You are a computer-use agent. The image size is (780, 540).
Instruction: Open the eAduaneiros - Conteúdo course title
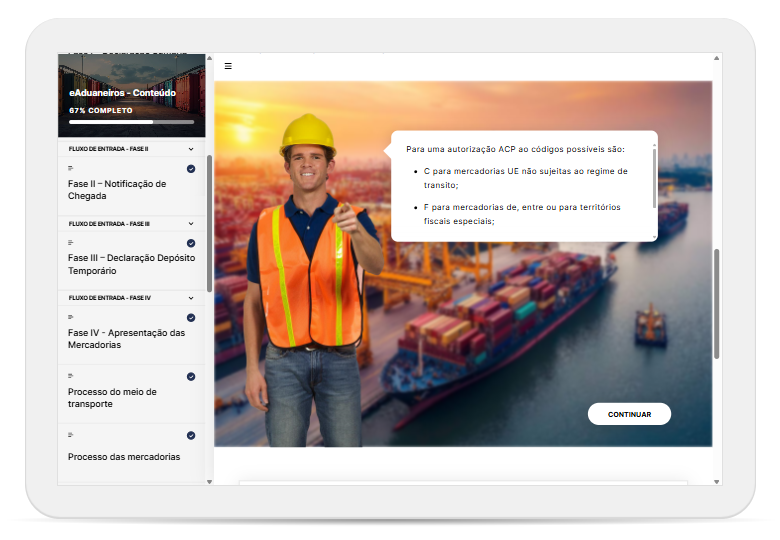tap(122, 93)
